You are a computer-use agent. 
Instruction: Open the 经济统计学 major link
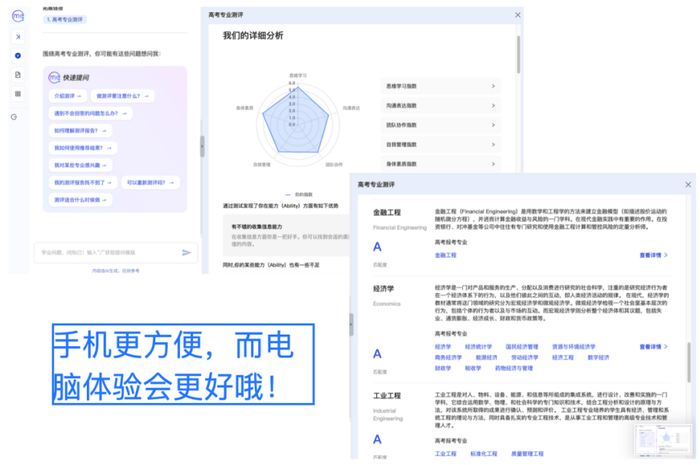click(x=478, y=347)
